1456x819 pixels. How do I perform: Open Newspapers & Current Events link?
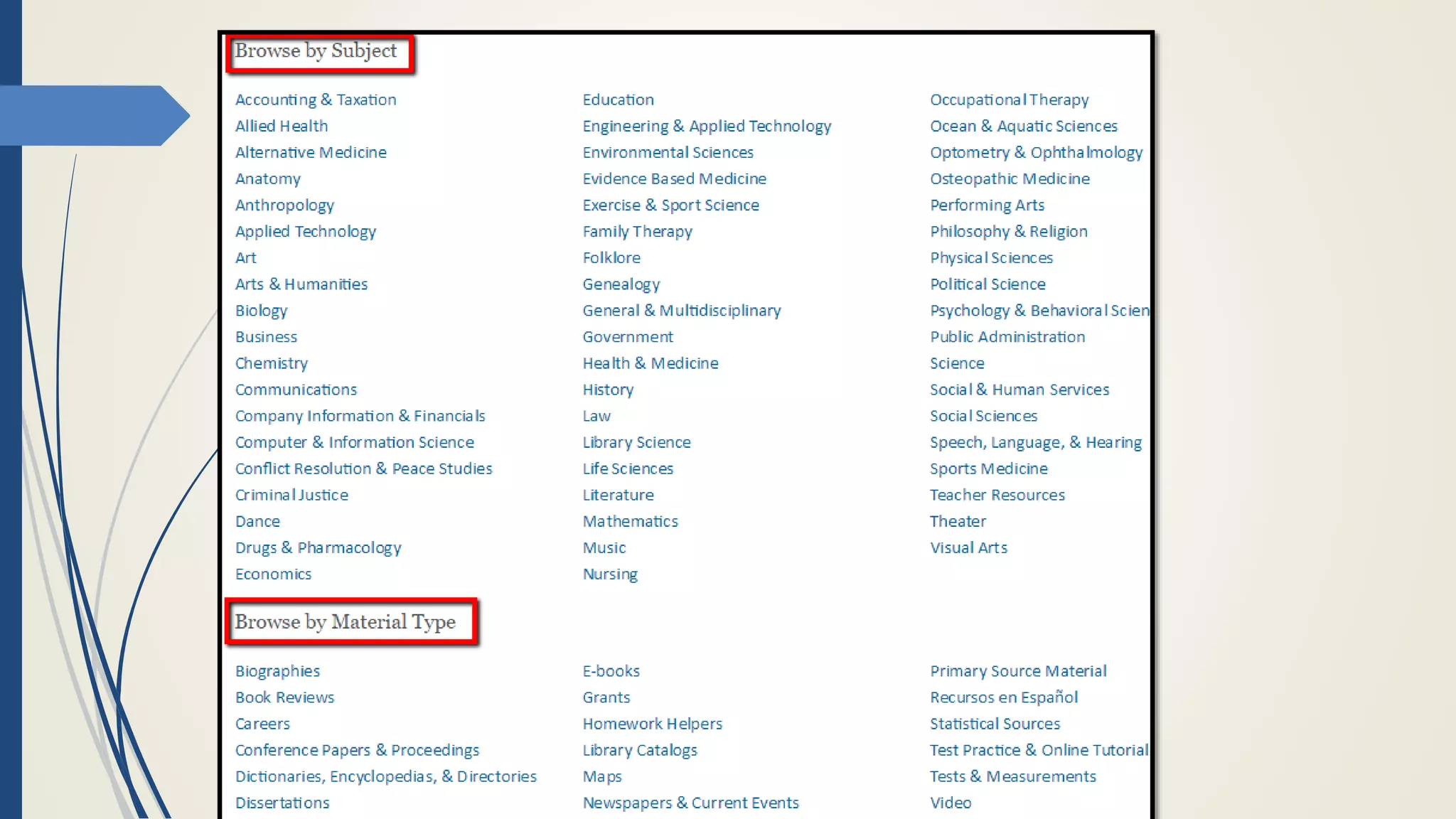(690, 803)
